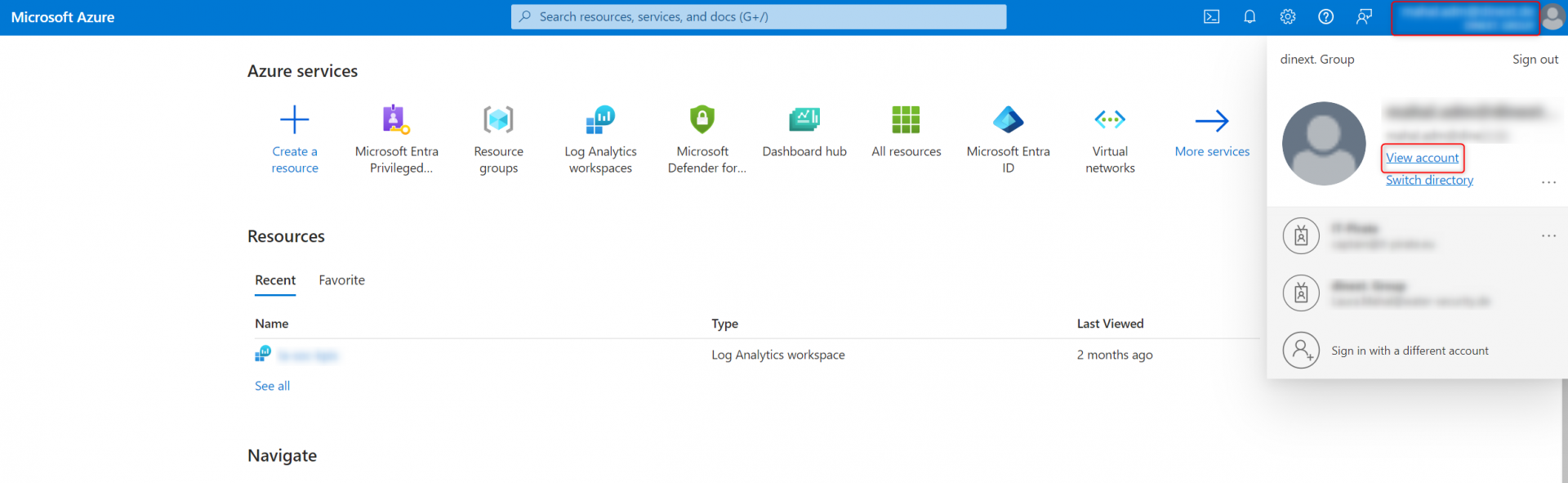Viewport: 1568px width, 483px height.
Task: Click the More services arrow icon
Action: click(x=1212, y=121)
